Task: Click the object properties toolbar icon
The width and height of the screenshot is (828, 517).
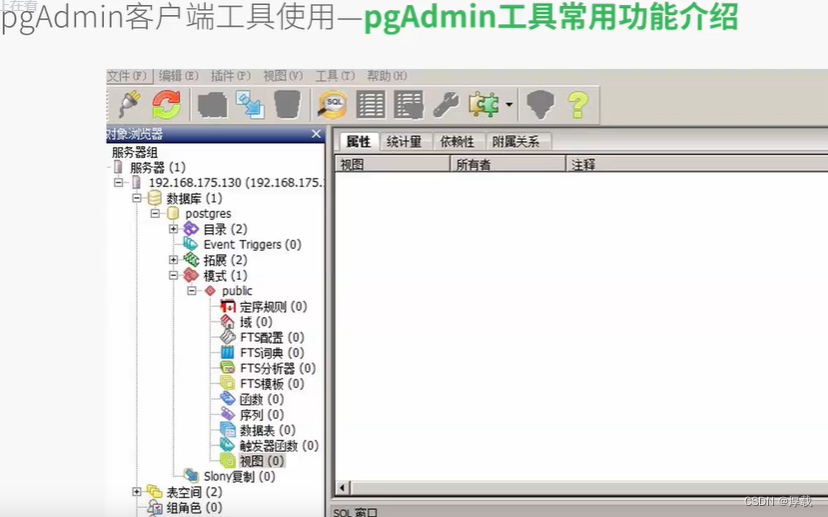Action: pos(212,105)
